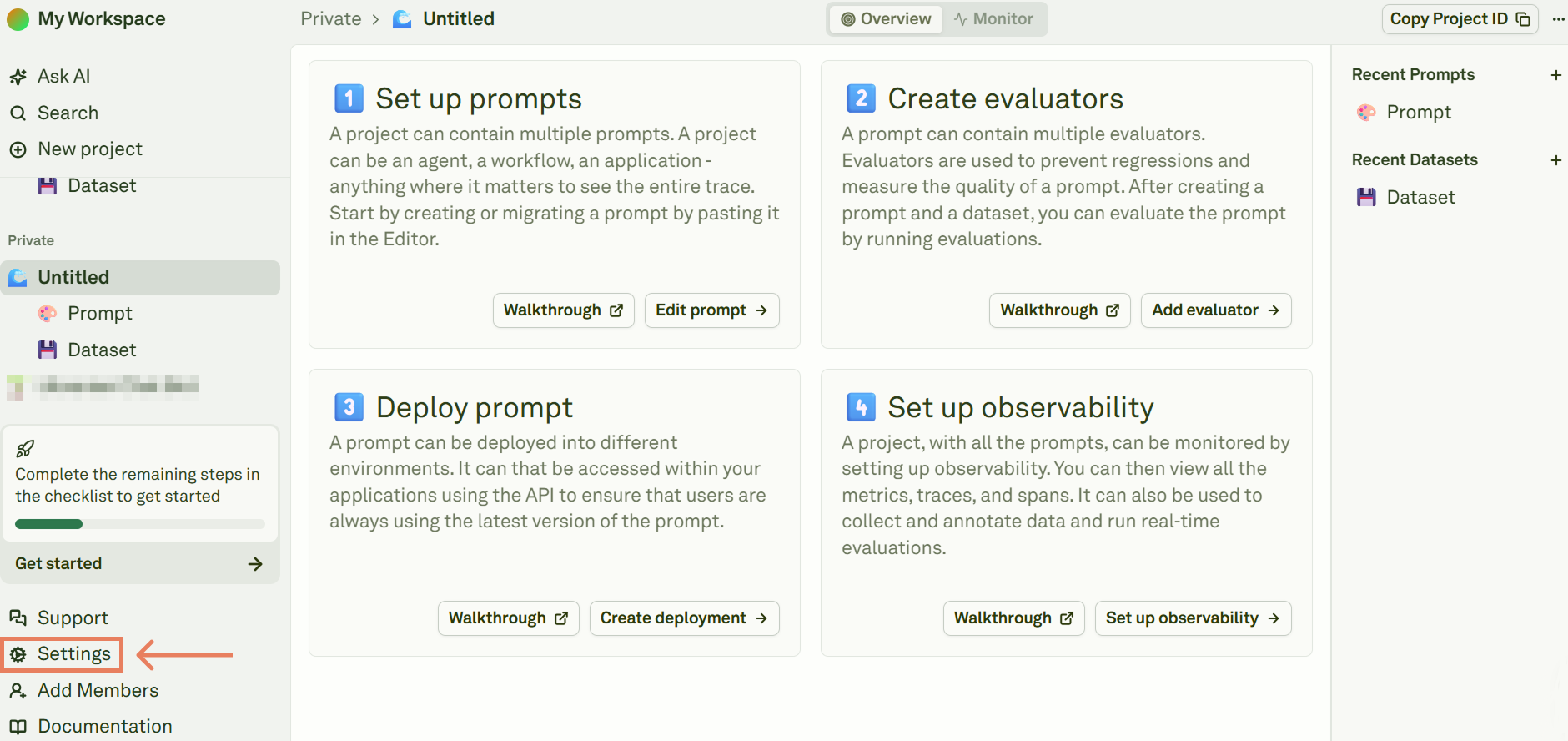Image resolution: width=1568 pixels, height=741 pixels.
Task: Open the three-dot more options menu
Action: [x=1558, y=19]
